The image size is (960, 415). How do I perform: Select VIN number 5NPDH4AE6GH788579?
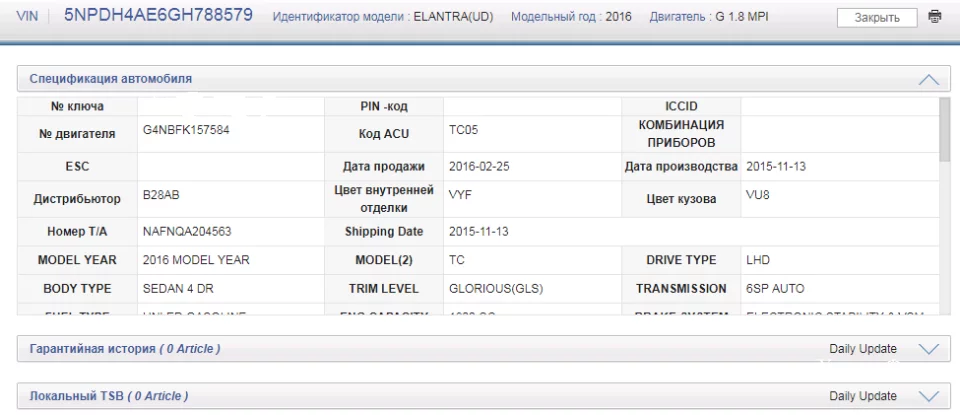[158, 15]
